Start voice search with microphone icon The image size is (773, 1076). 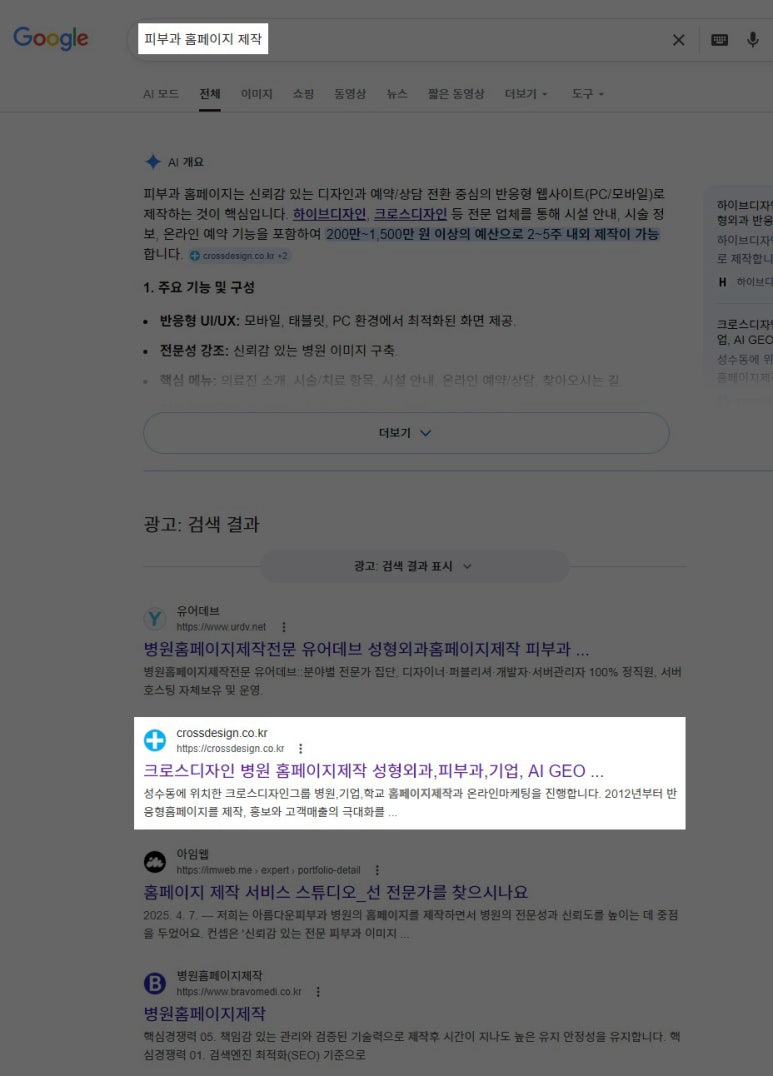[x=752, y=40]
